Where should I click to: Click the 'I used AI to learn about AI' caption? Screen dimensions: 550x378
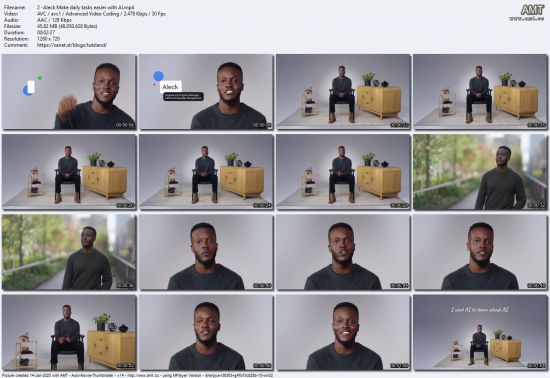[x=479, y=310]
